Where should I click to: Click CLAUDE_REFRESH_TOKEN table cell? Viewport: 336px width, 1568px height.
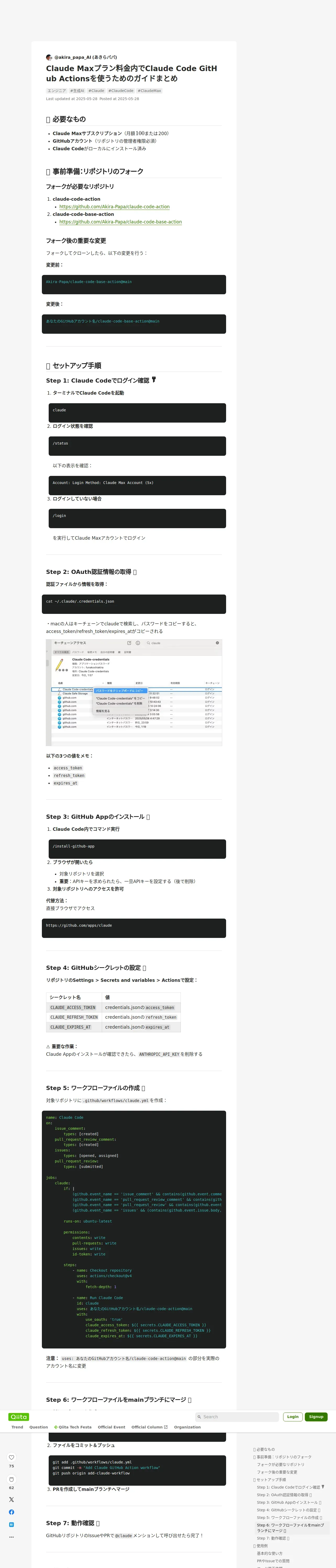click(x=74, y=1017)
